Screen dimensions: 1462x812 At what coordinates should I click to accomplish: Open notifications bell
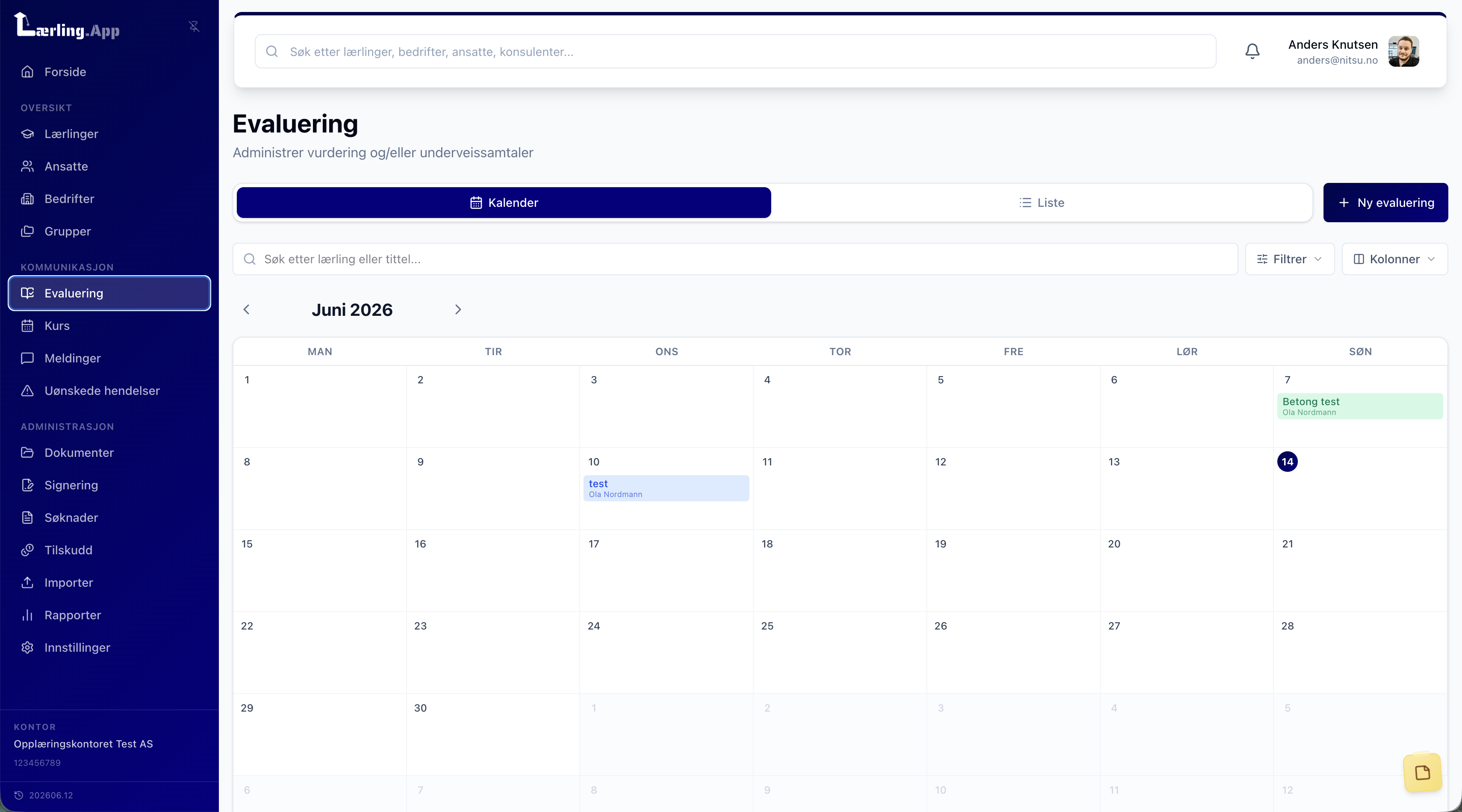point(1252,52)
